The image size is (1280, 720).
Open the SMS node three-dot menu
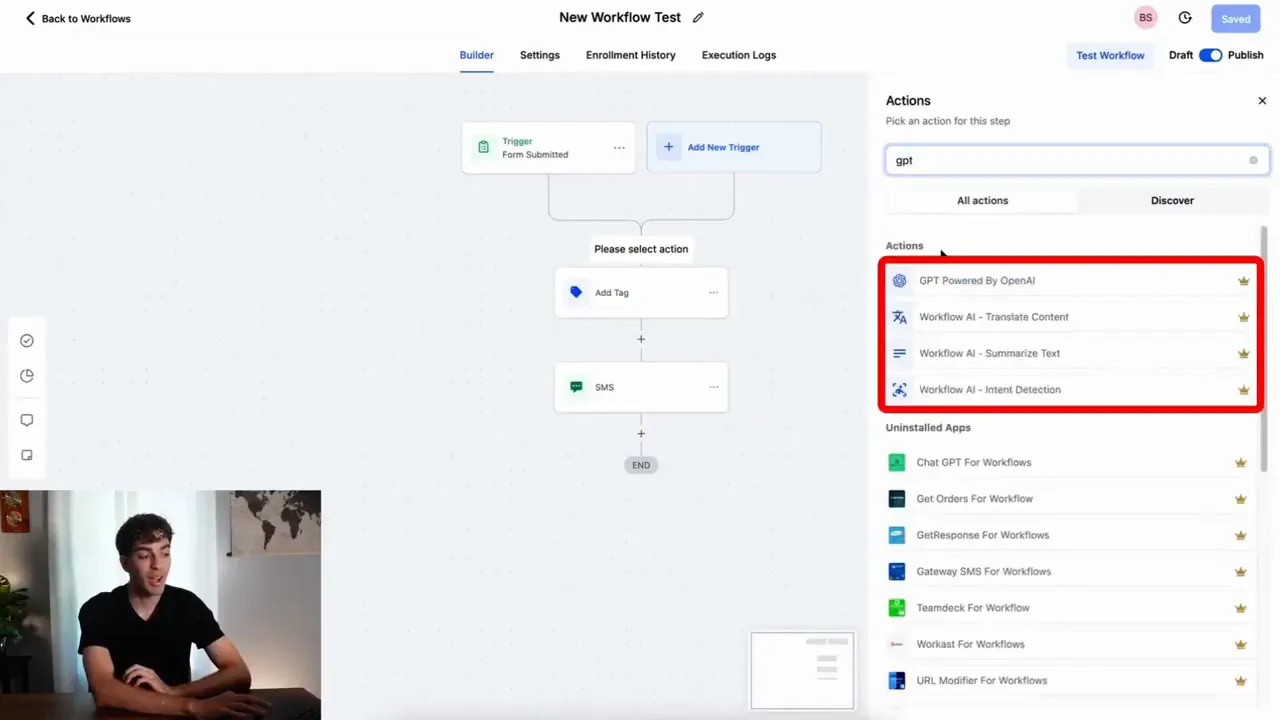713,387
